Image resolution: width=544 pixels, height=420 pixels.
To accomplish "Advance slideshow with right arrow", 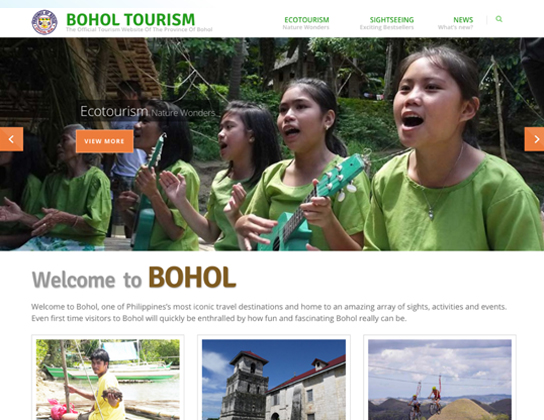I will pyautogui.click(x=534, y=139).
